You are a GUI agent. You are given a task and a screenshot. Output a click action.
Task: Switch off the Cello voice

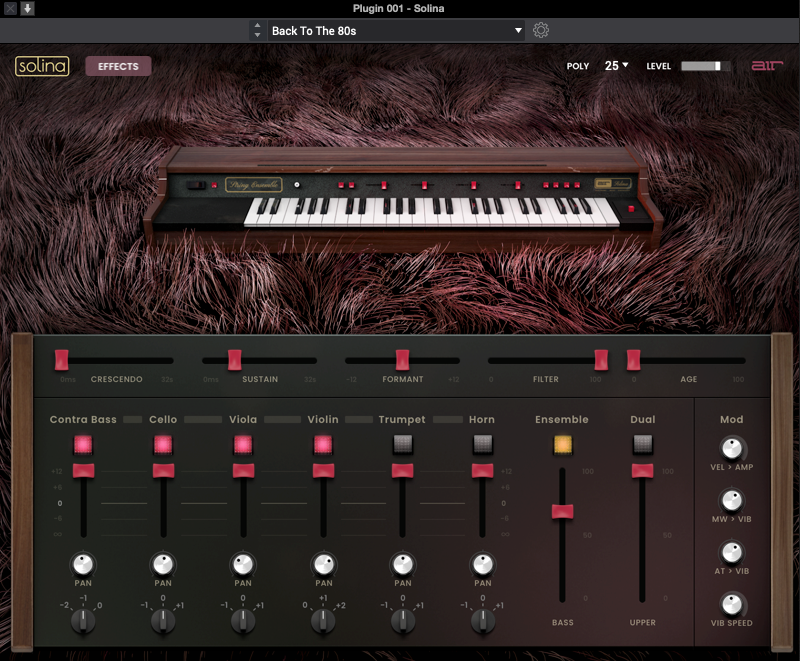point(163,443)
